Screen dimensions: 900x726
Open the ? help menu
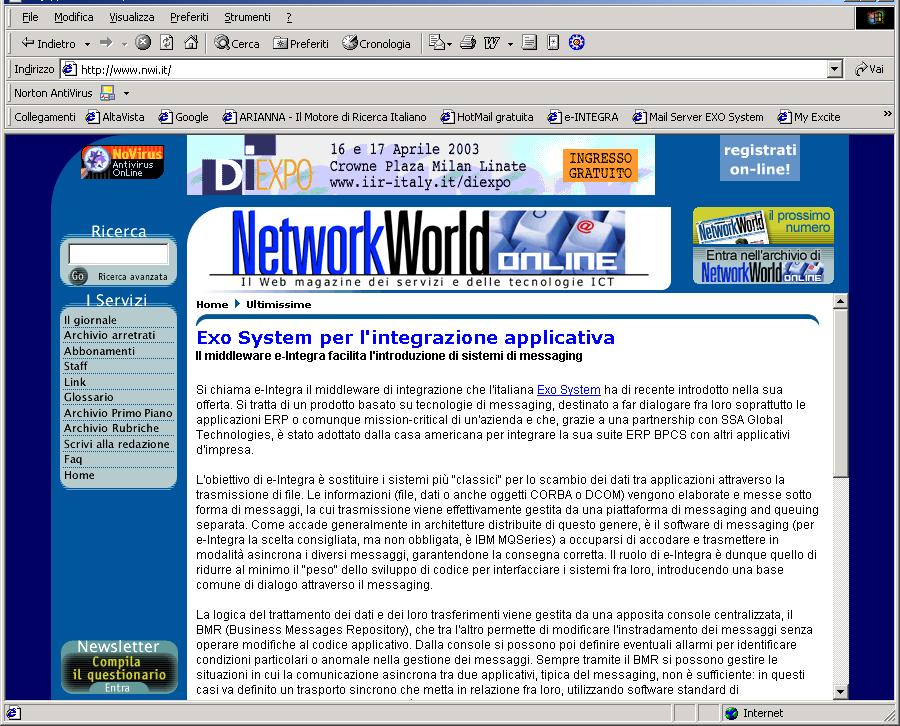pyautogui.click(x=289, y=17)
